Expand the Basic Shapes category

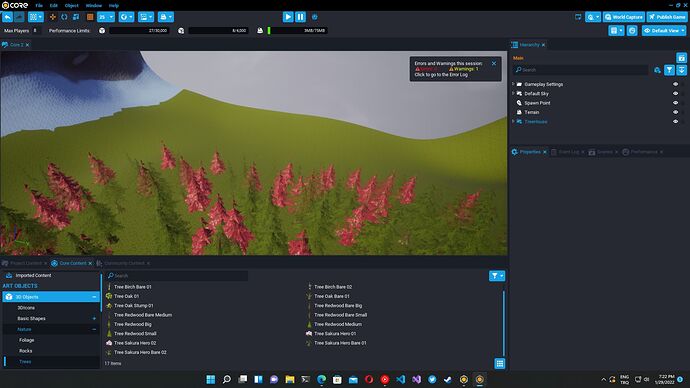pyautogui.click(x=94, y=318)
